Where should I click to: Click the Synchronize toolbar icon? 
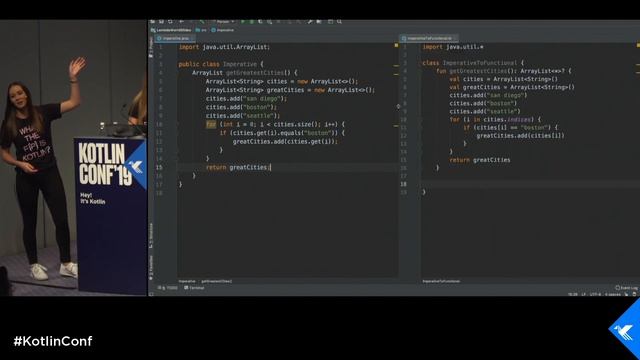tap(170, 22)
